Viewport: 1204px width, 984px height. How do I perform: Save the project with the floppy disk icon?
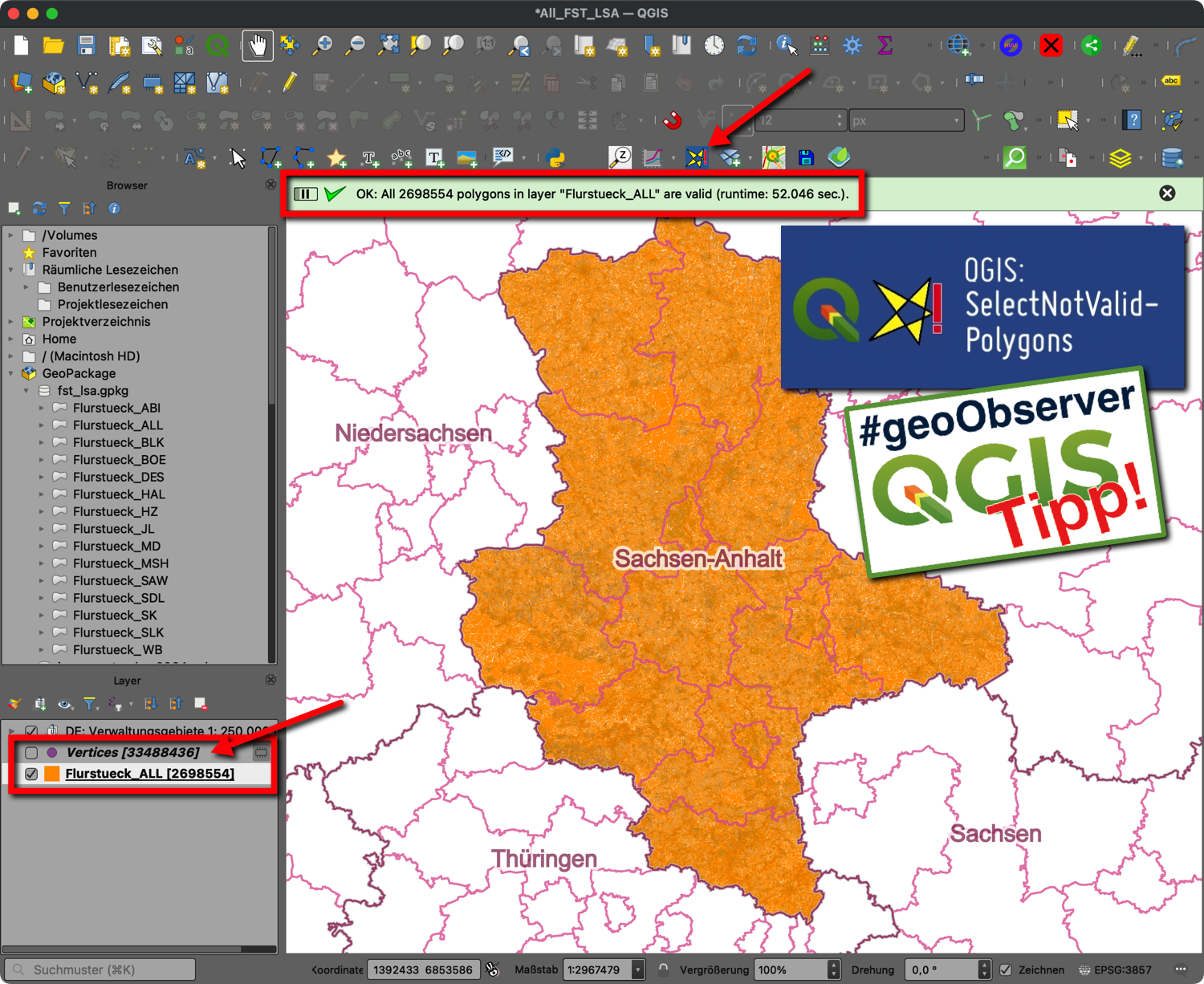(x=87, y=46)
